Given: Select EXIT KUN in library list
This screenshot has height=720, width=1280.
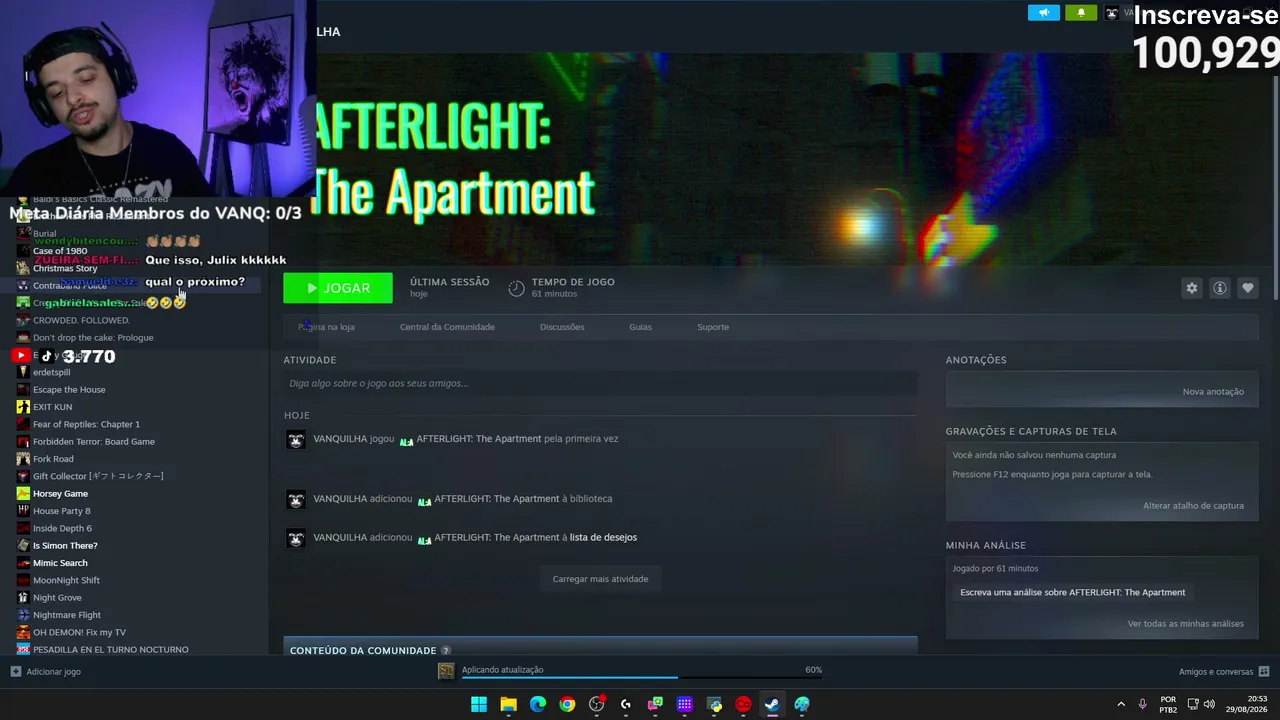Looking at the screenshot, I should click(52, 407).
